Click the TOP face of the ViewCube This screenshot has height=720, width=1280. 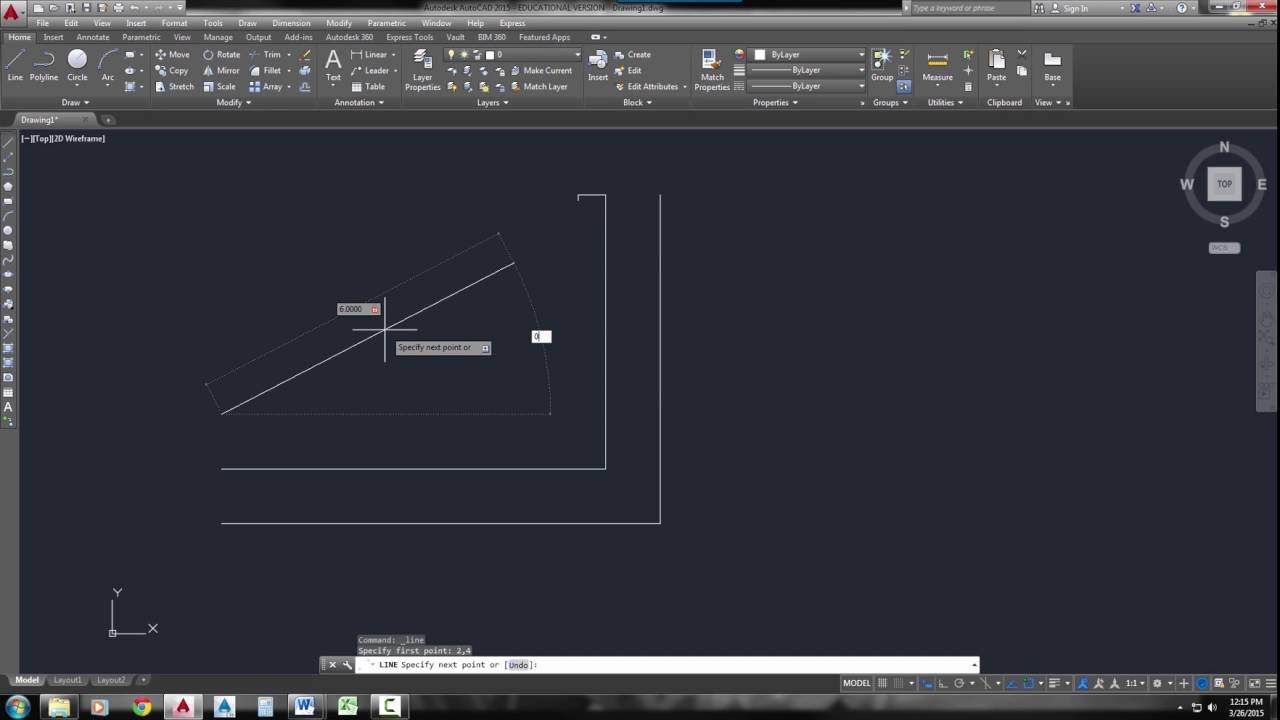tap(1224, 184)
